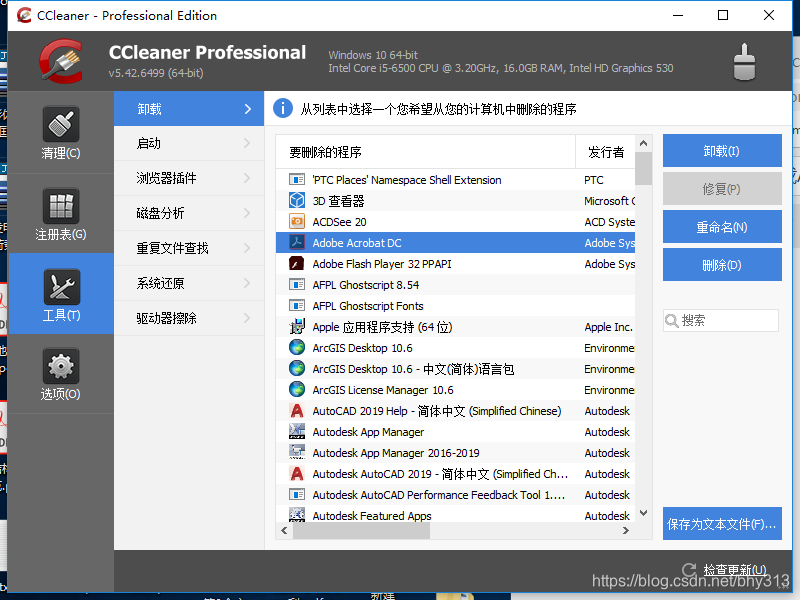Click the Adobe Flash Player icon
The height and width of the screenshot is (600, 800).
tap(297, 263)
